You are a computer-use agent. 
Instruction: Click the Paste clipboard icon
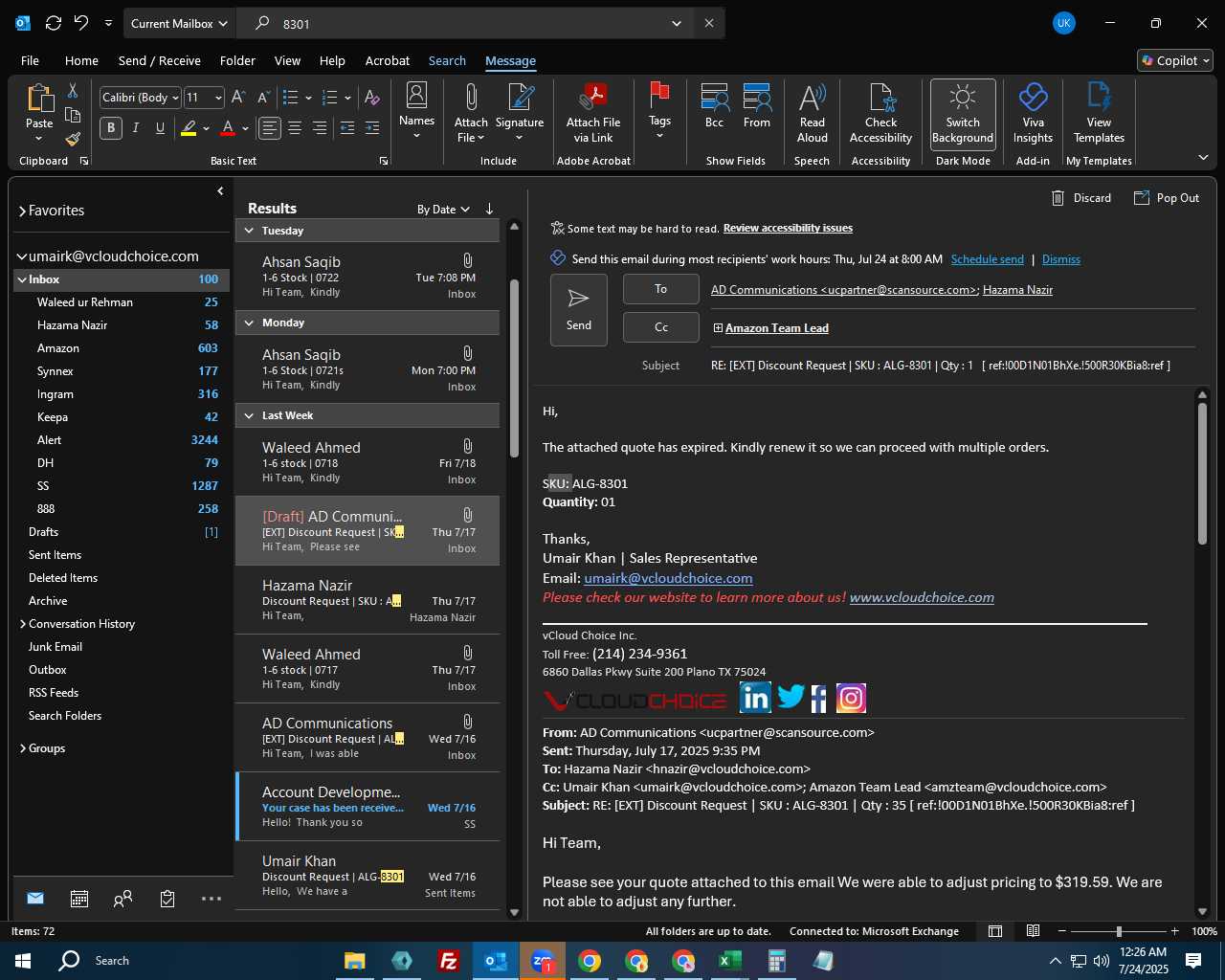click(x=39, y=99)
